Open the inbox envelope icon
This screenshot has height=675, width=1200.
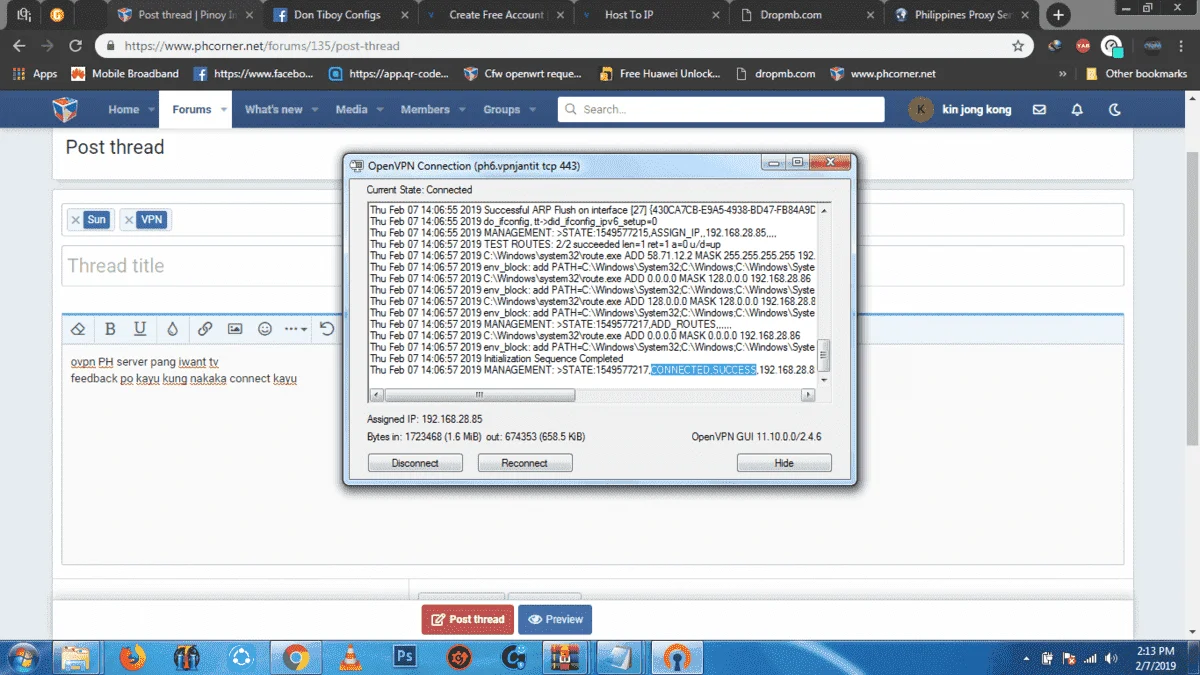click(1040, 110)
